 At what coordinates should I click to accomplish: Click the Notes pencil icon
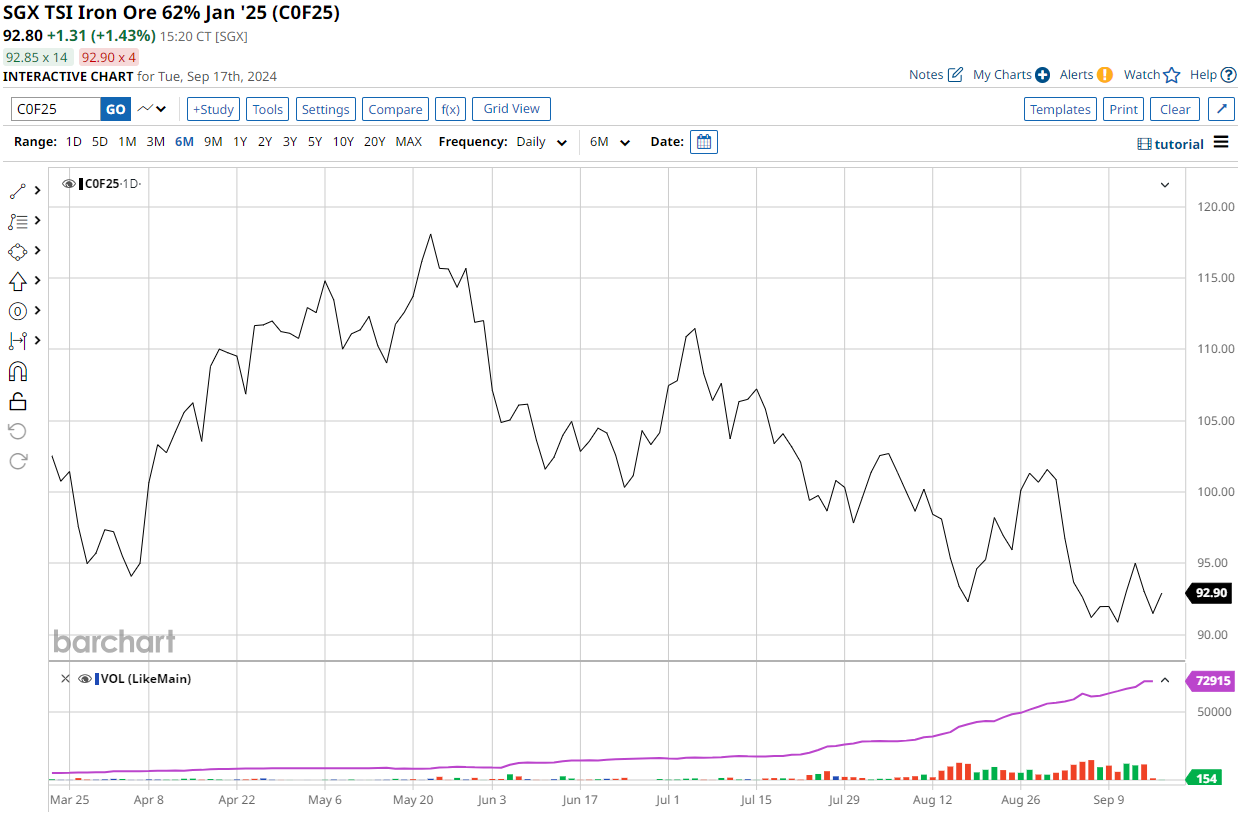(955, 75)
